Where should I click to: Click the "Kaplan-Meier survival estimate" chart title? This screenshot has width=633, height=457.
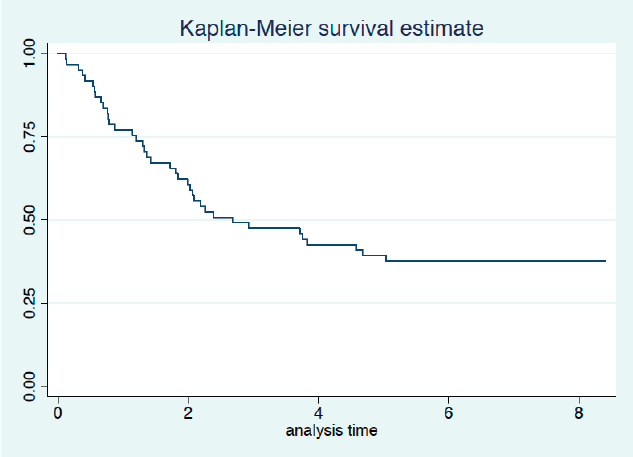331,28
